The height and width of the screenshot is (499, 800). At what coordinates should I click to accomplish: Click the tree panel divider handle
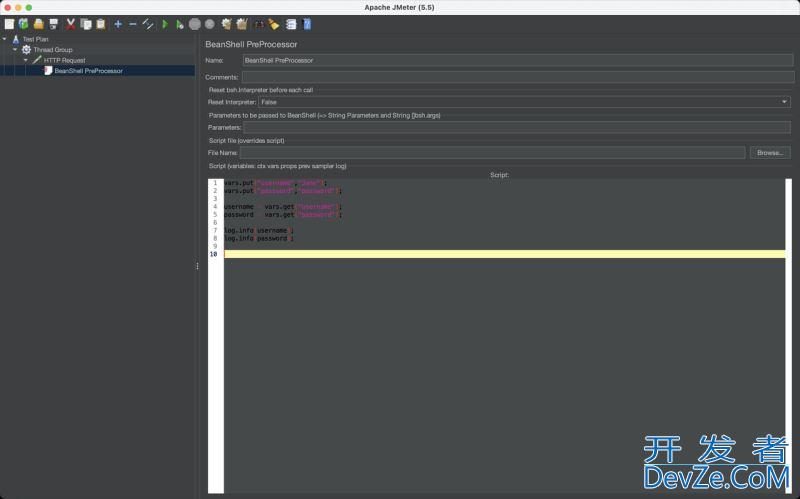coord(197,266)
